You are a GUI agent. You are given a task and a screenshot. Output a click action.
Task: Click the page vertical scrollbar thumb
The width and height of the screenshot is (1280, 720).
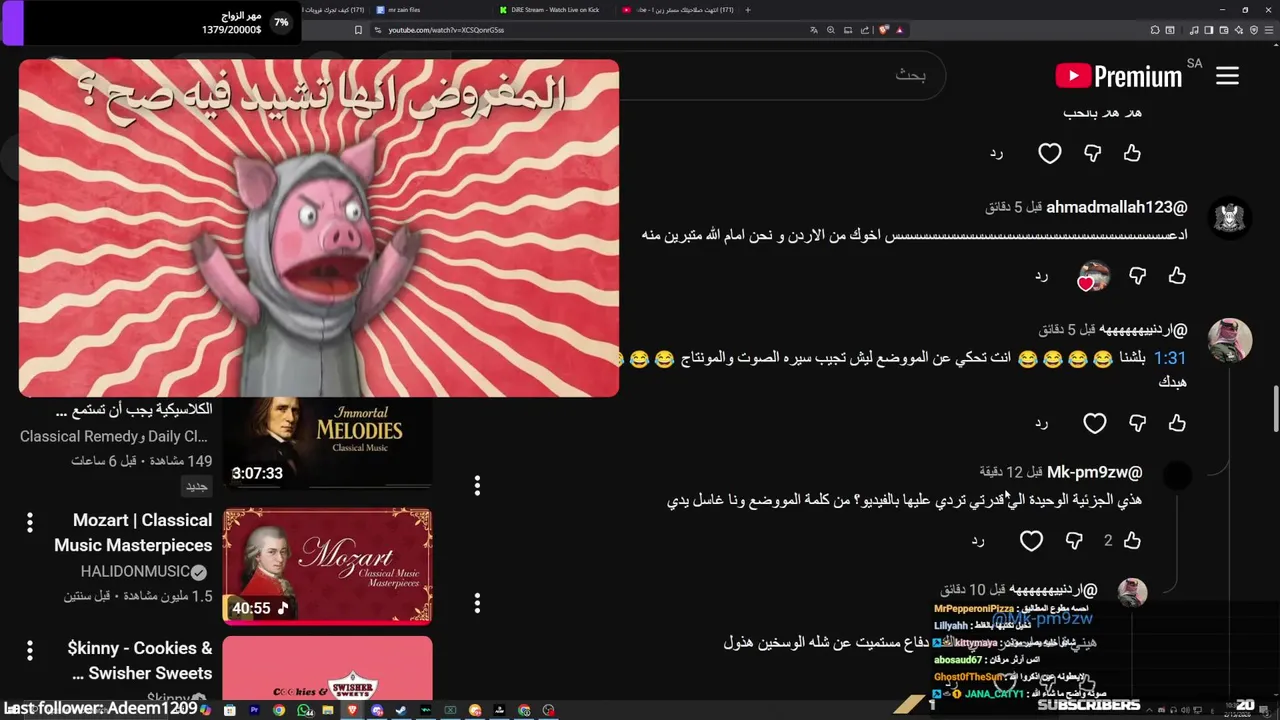1275,409
